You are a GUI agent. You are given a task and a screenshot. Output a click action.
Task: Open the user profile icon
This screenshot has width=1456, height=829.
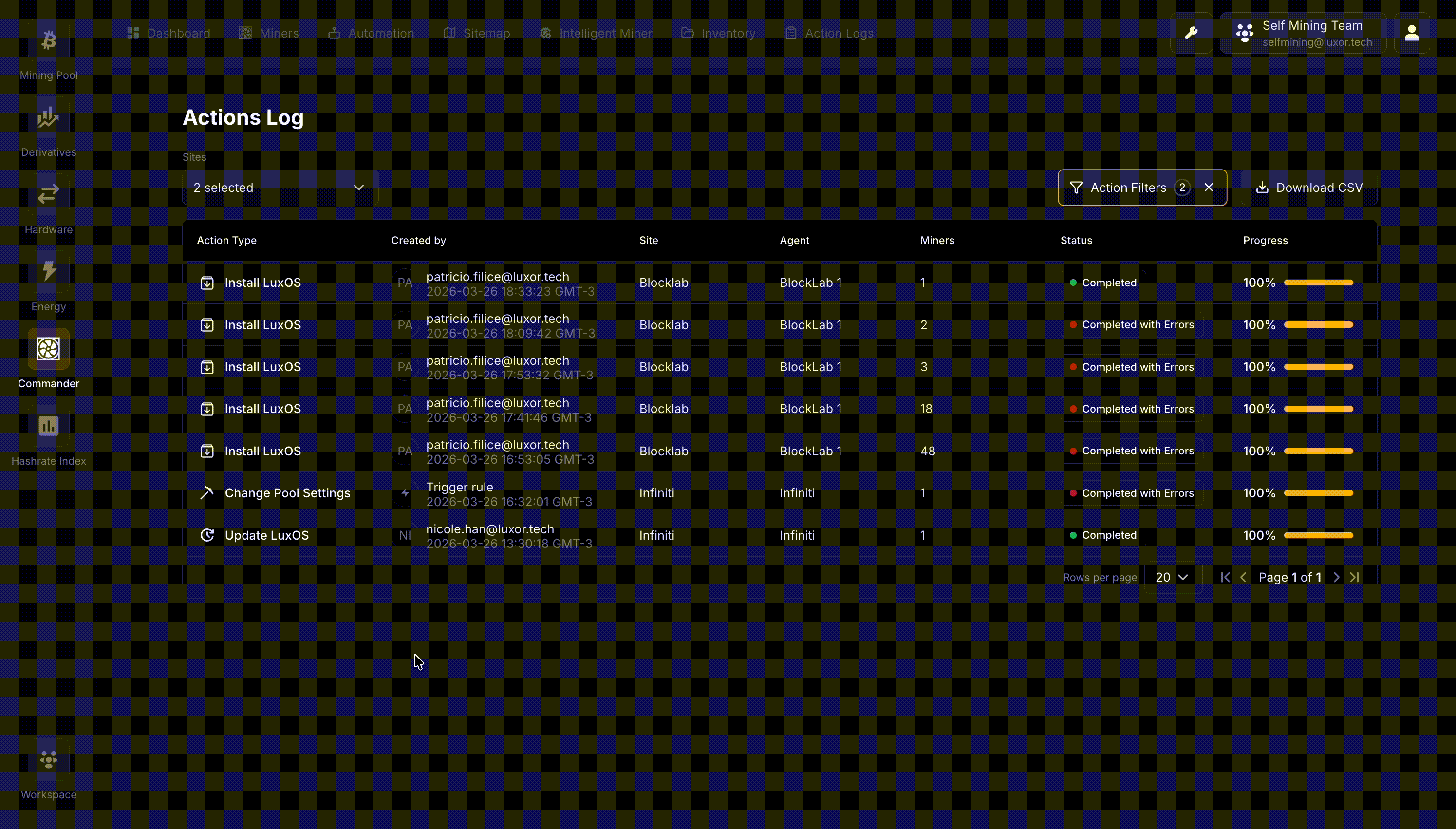pos(1412,33)
